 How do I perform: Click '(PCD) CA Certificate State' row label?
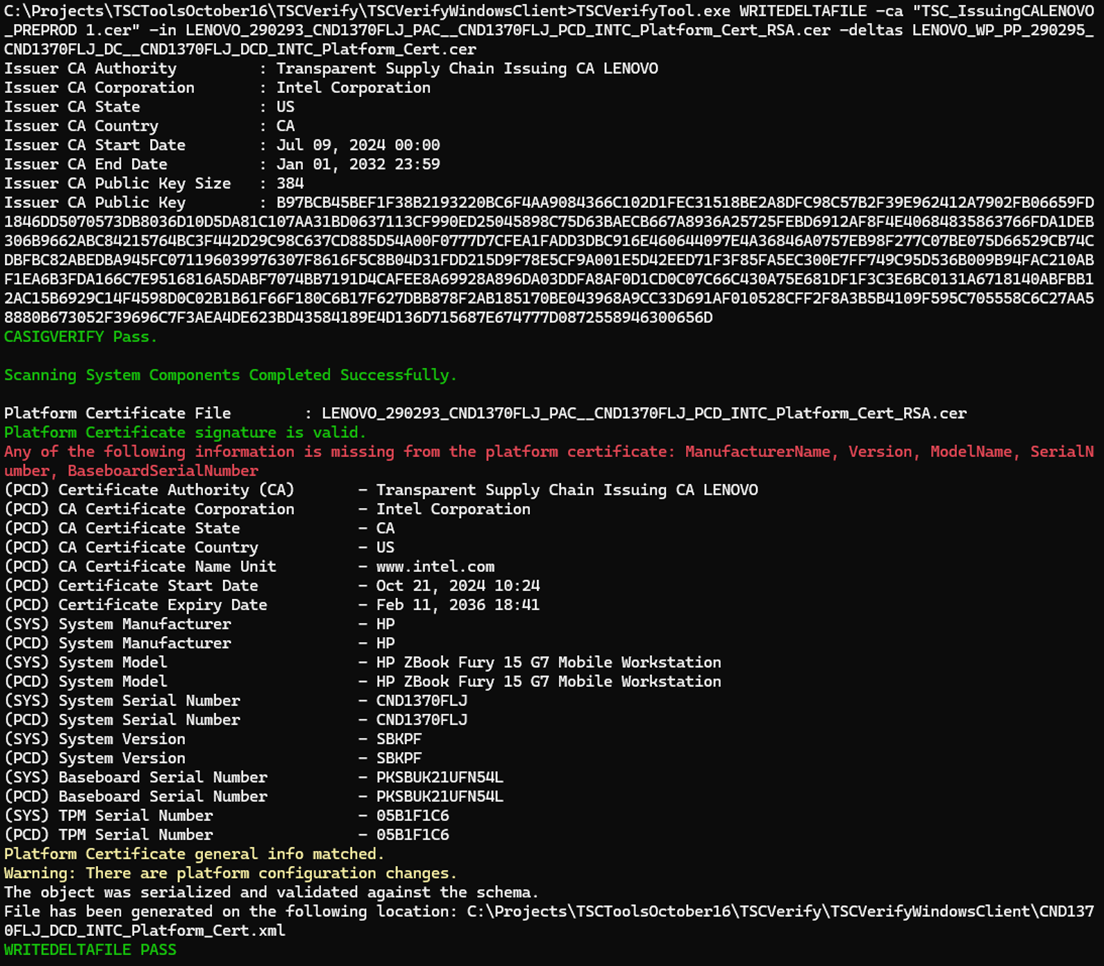pos(122,527)
